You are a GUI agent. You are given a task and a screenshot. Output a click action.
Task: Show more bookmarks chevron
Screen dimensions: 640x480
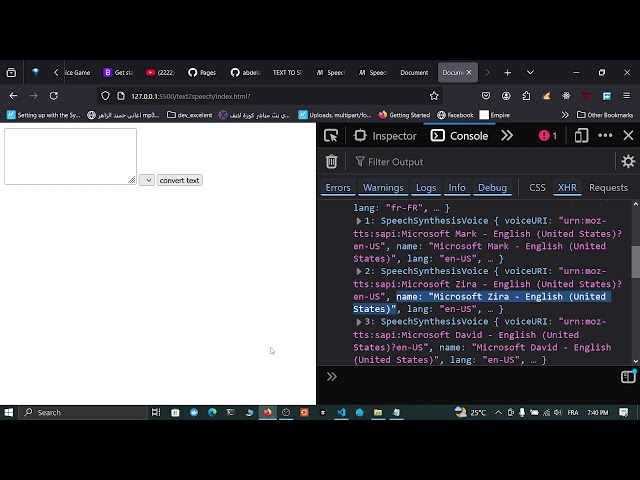tap(565, 115)
